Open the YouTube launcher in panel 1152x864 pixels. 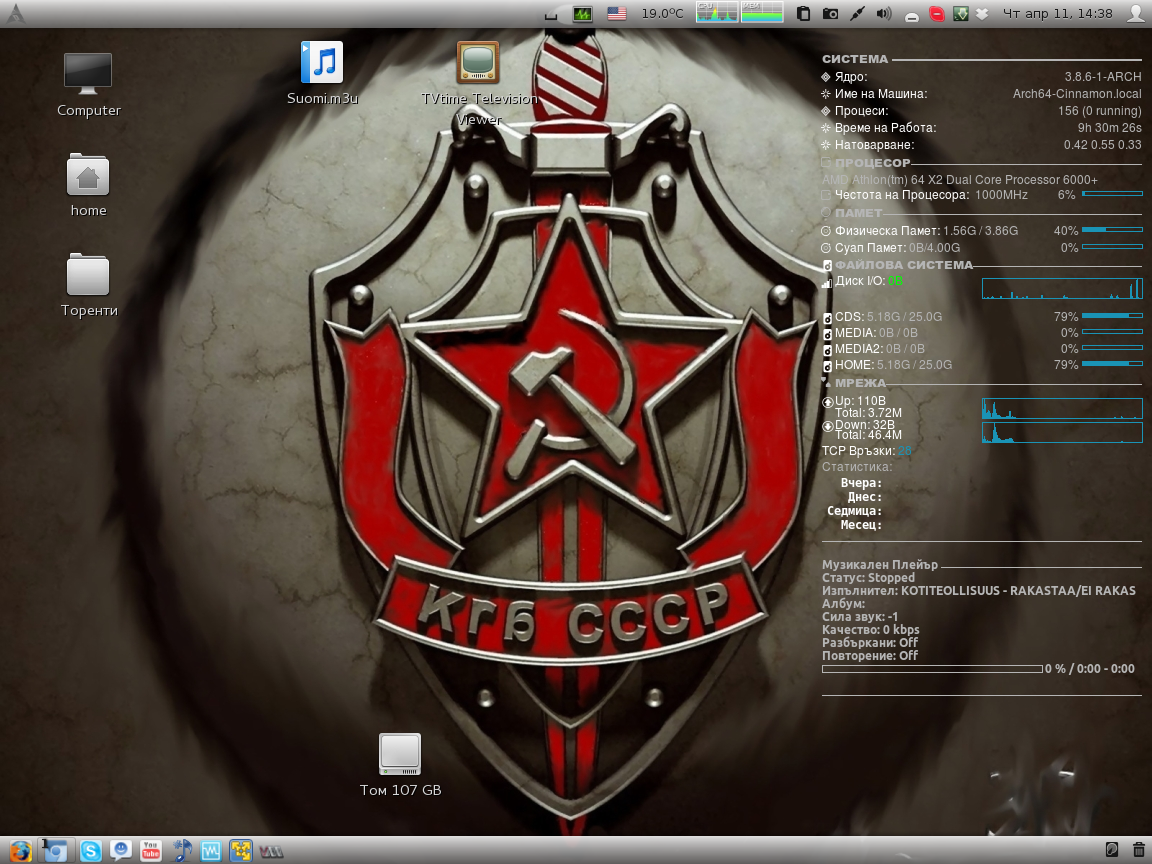pyautogui.click(x=151, y=851)
